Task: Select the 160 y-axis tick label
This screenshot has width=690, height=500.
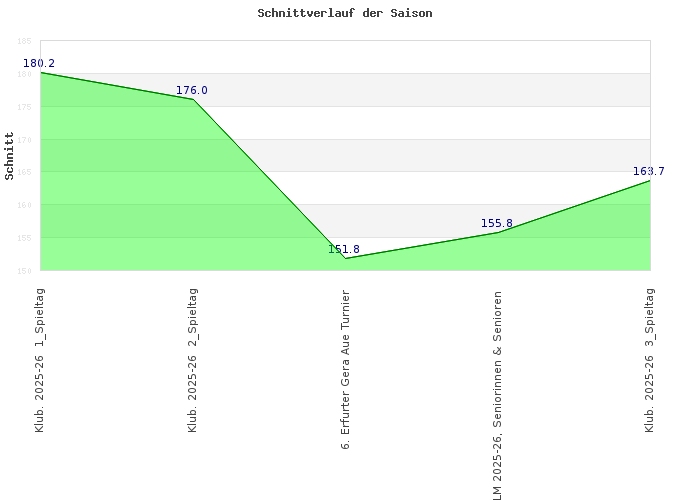Action: pyautogui.click(x=23, y=205)
